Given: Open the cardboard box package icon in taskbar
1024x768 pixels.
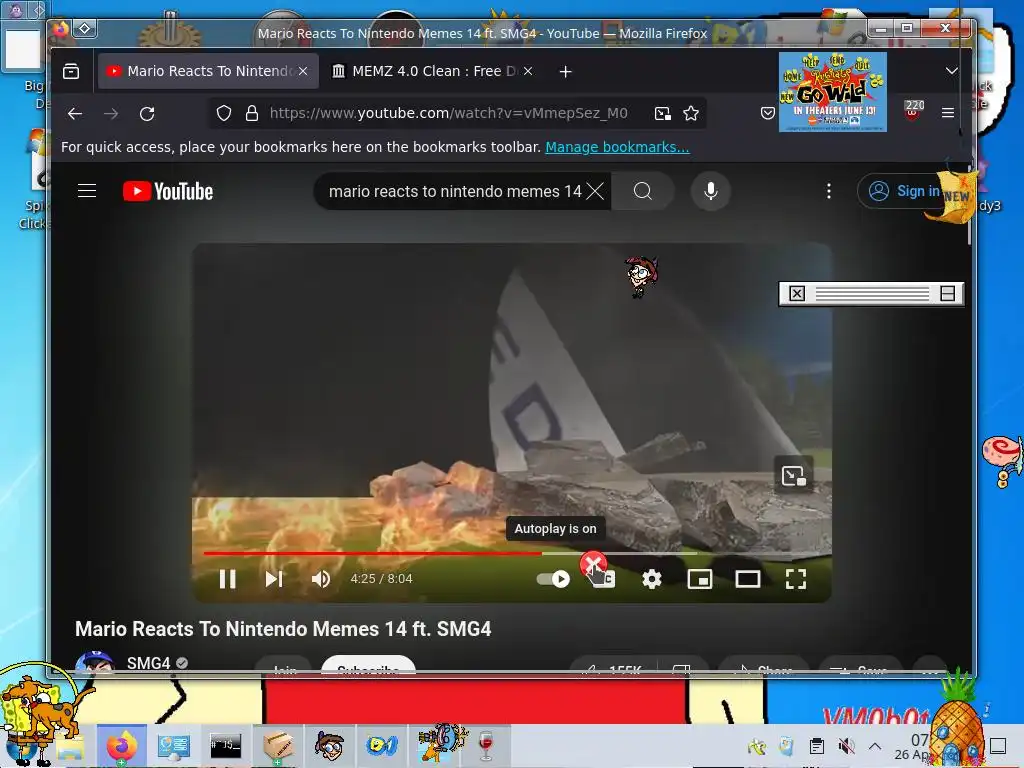Looking at the screenshot, I should (x=278, y=745).
